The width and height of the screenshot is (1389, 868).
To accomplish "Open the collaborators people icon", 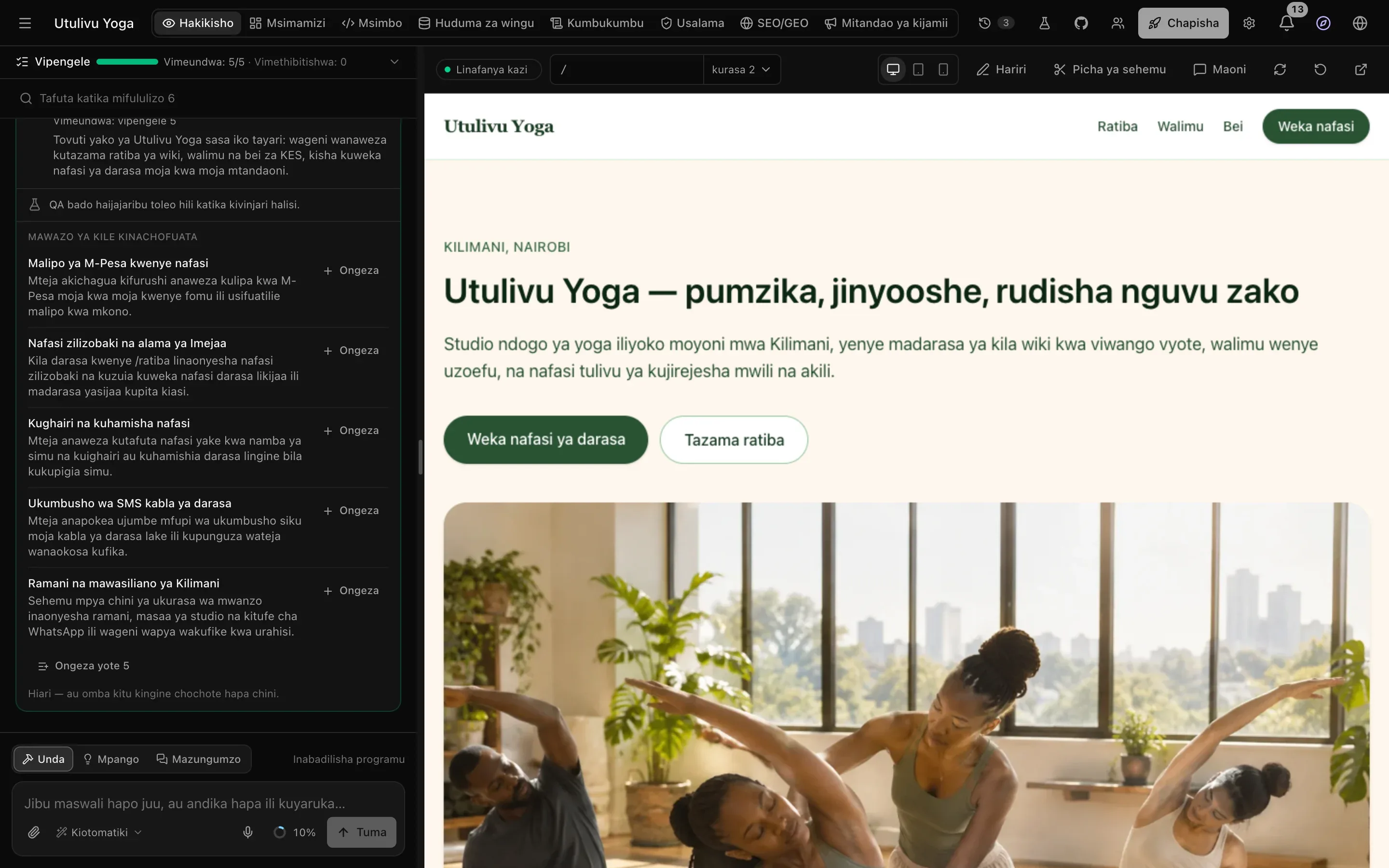I will tap(1117, 23).
